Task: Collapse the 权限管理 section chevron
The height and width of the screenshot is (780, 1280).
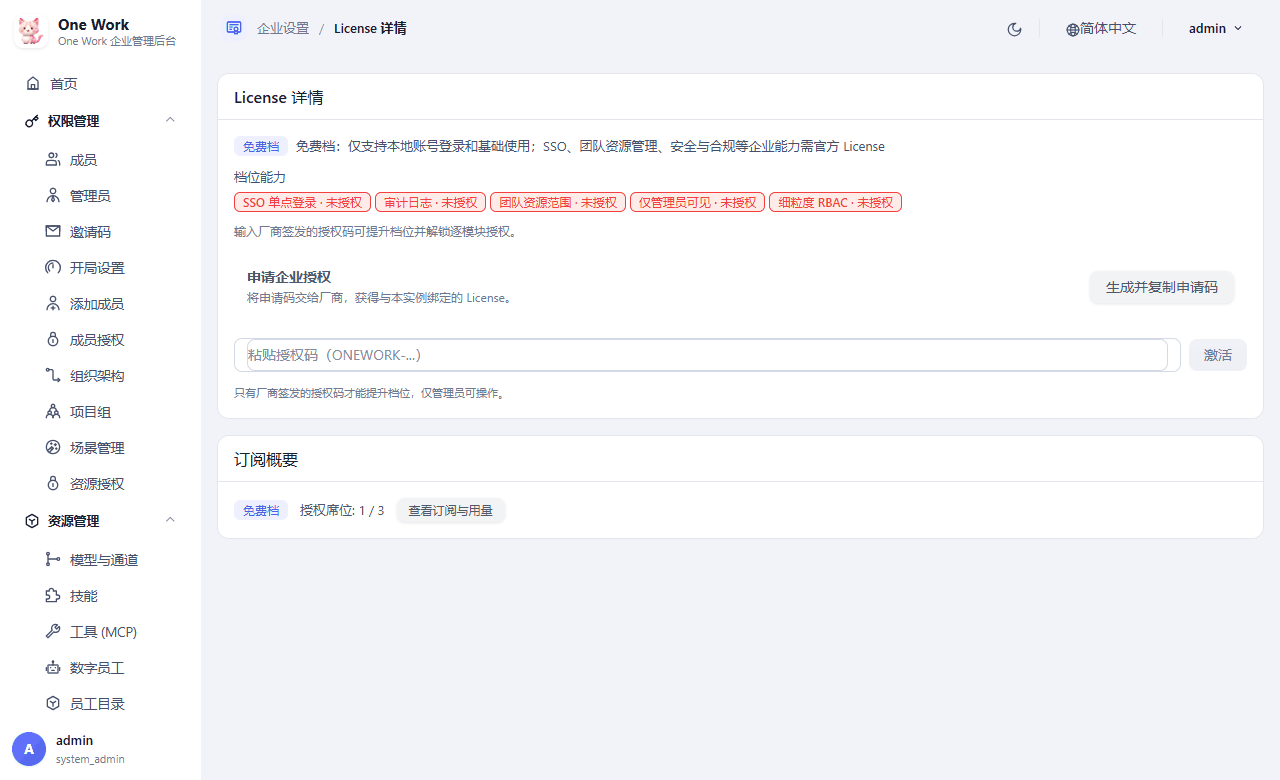Action: pyautogui.click(x=170, y=120)
